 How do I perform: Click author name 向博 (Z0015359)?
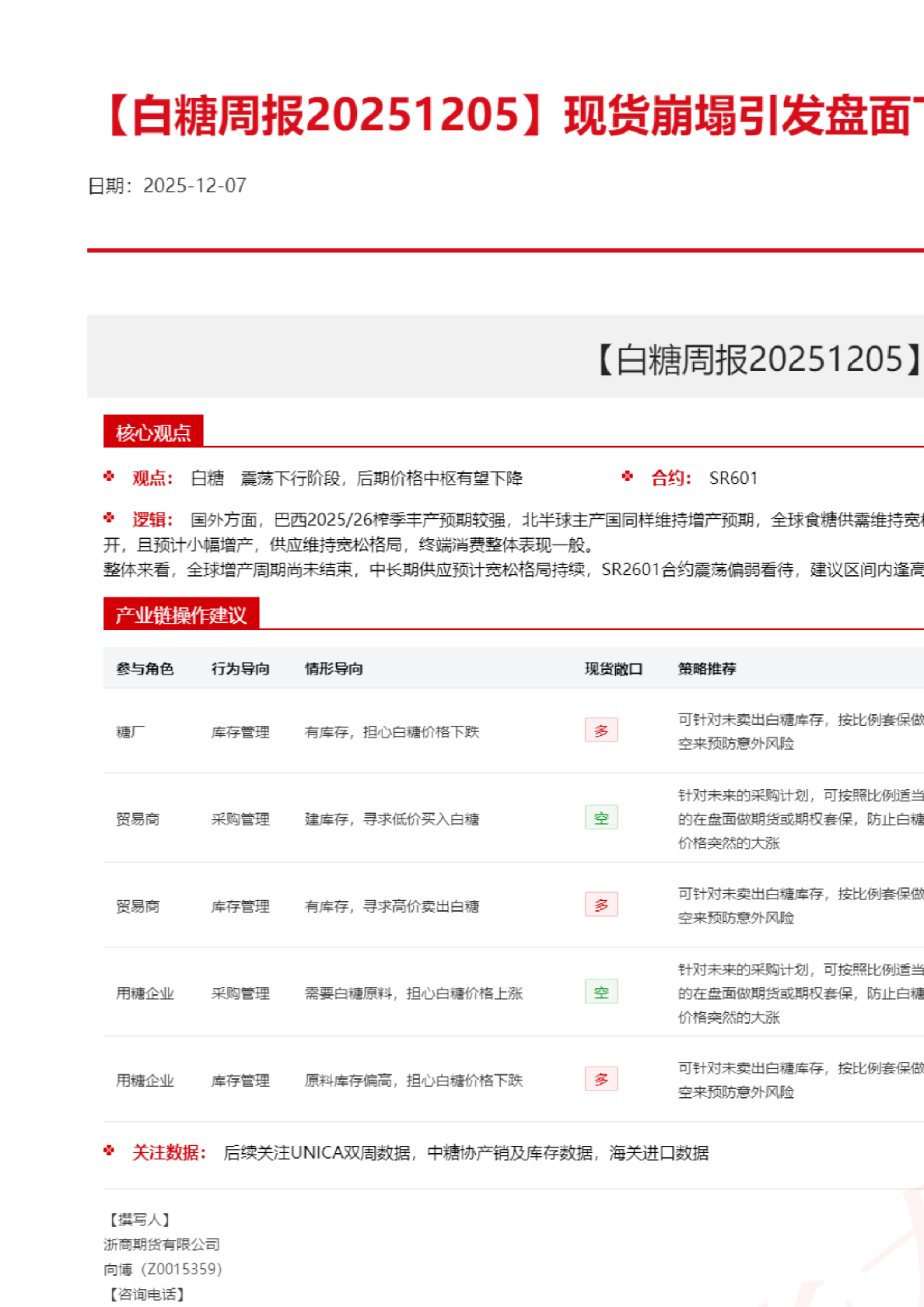click(x=163, y=1269)
